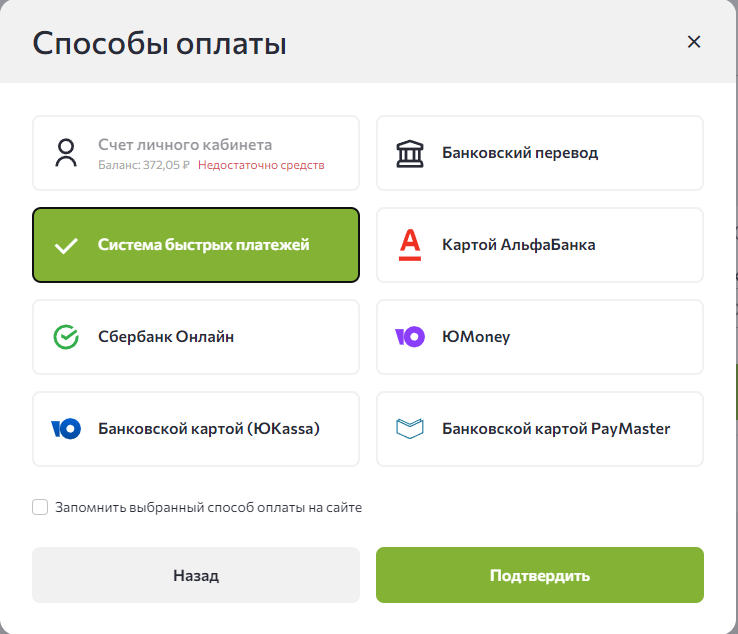Choose Картой АльфаБанка option
738x634 pixels.
[540, 245]
